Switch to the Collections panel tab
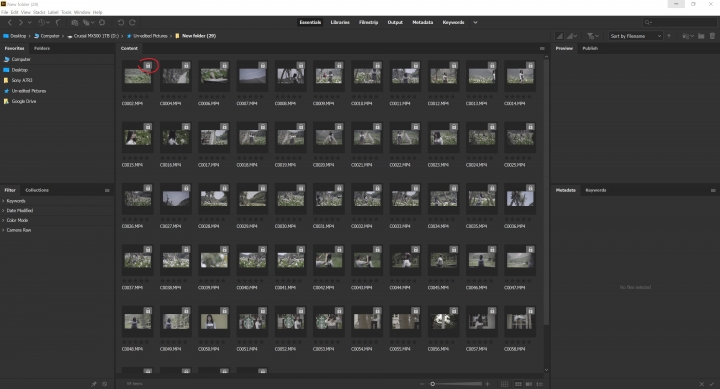This screenshot has height=389, width=720. pyautogui.click(x=37, y=190)
